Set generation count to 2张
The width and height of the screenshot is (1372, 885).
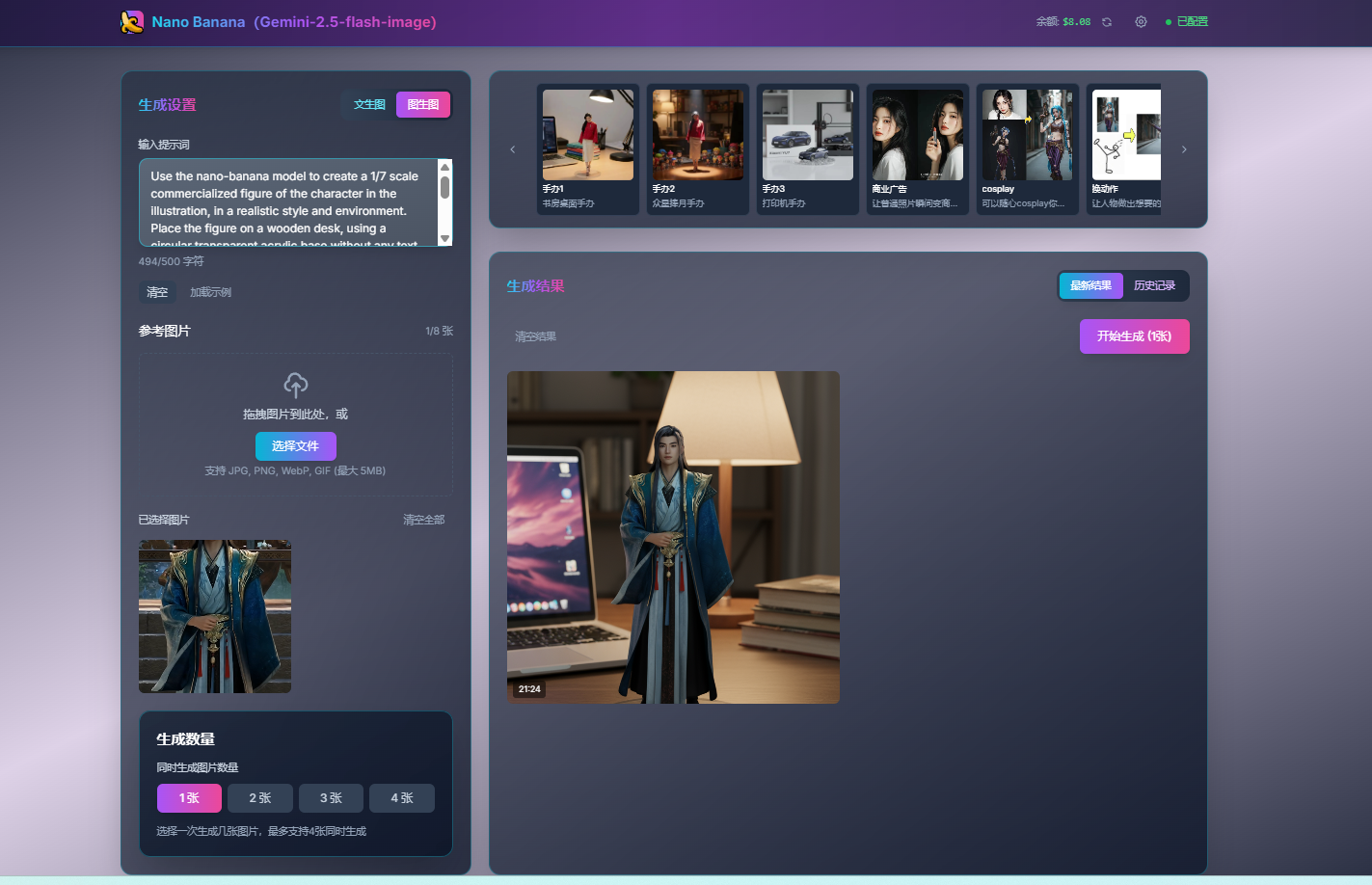click(x=260, y=798)
